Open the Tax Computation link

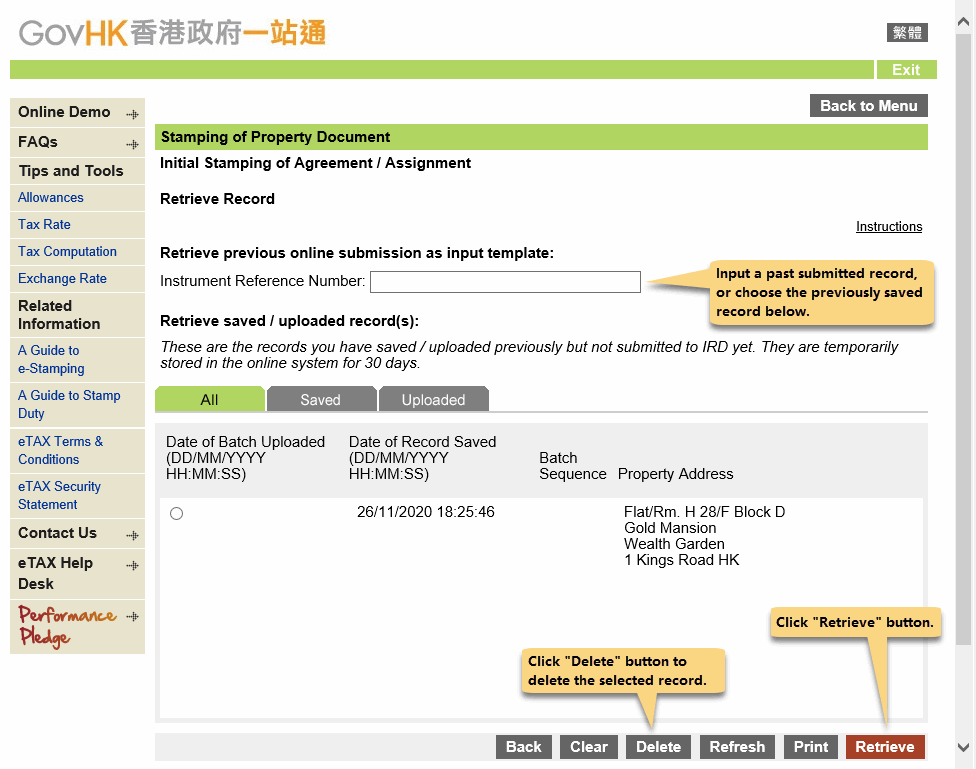pyautogui.click(x=67, y=252)
